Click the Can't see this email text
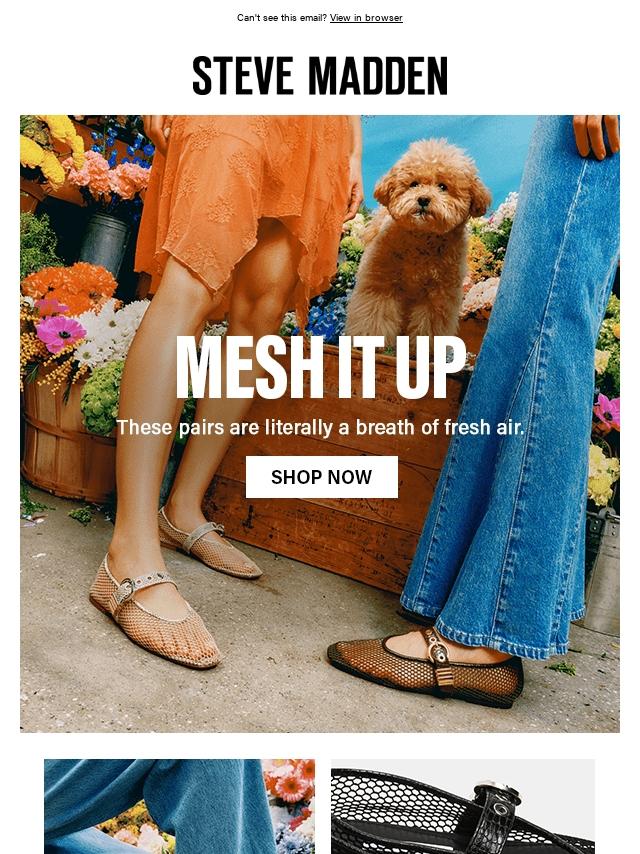640x854 pixels. [x=282, y=17]
